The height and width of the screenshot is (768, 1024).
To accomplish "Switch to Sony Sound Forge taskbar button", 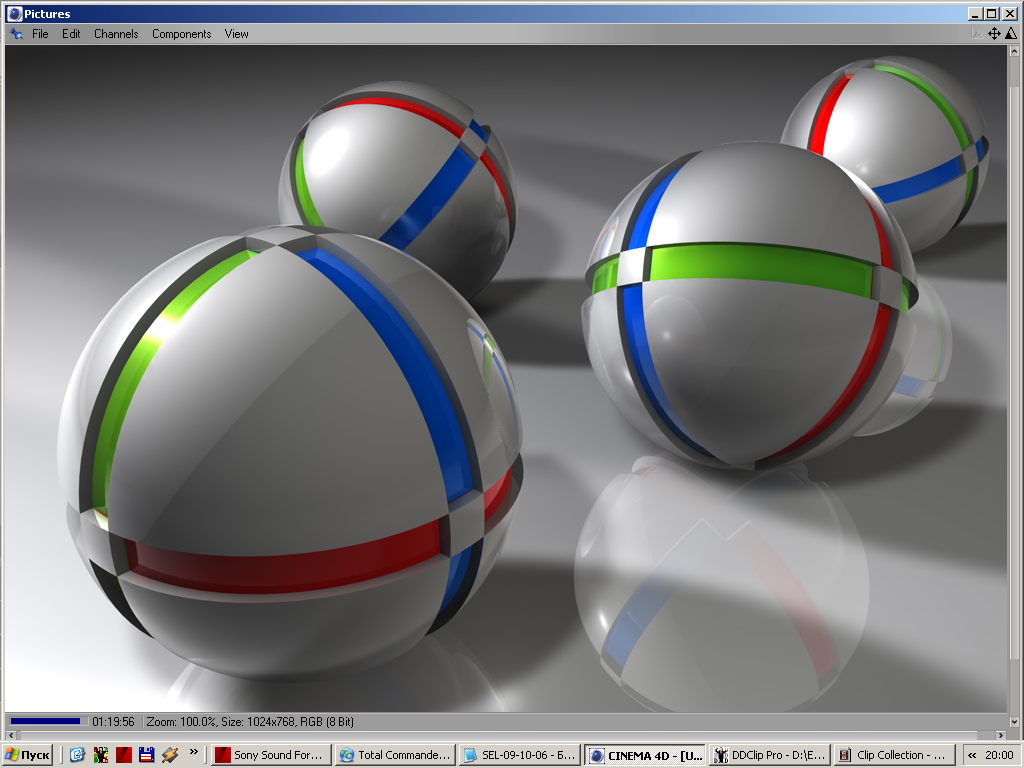I will tap(270, 755).
